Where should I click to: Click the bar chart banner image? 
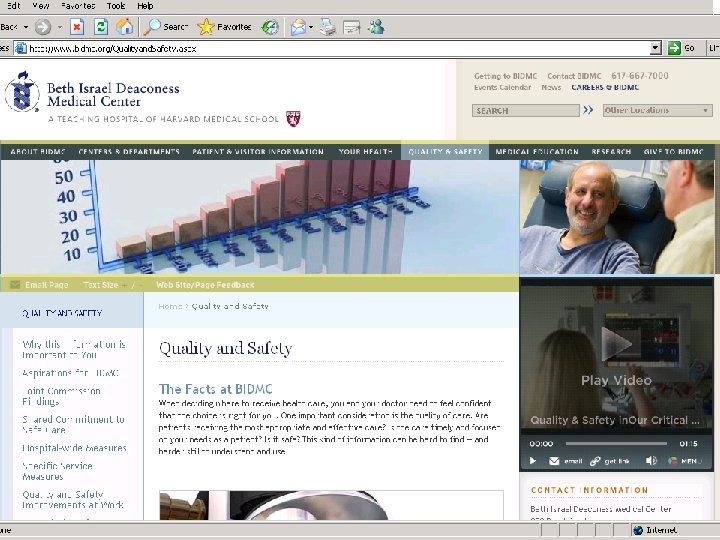pyautogui.click(x=259, y=217)
